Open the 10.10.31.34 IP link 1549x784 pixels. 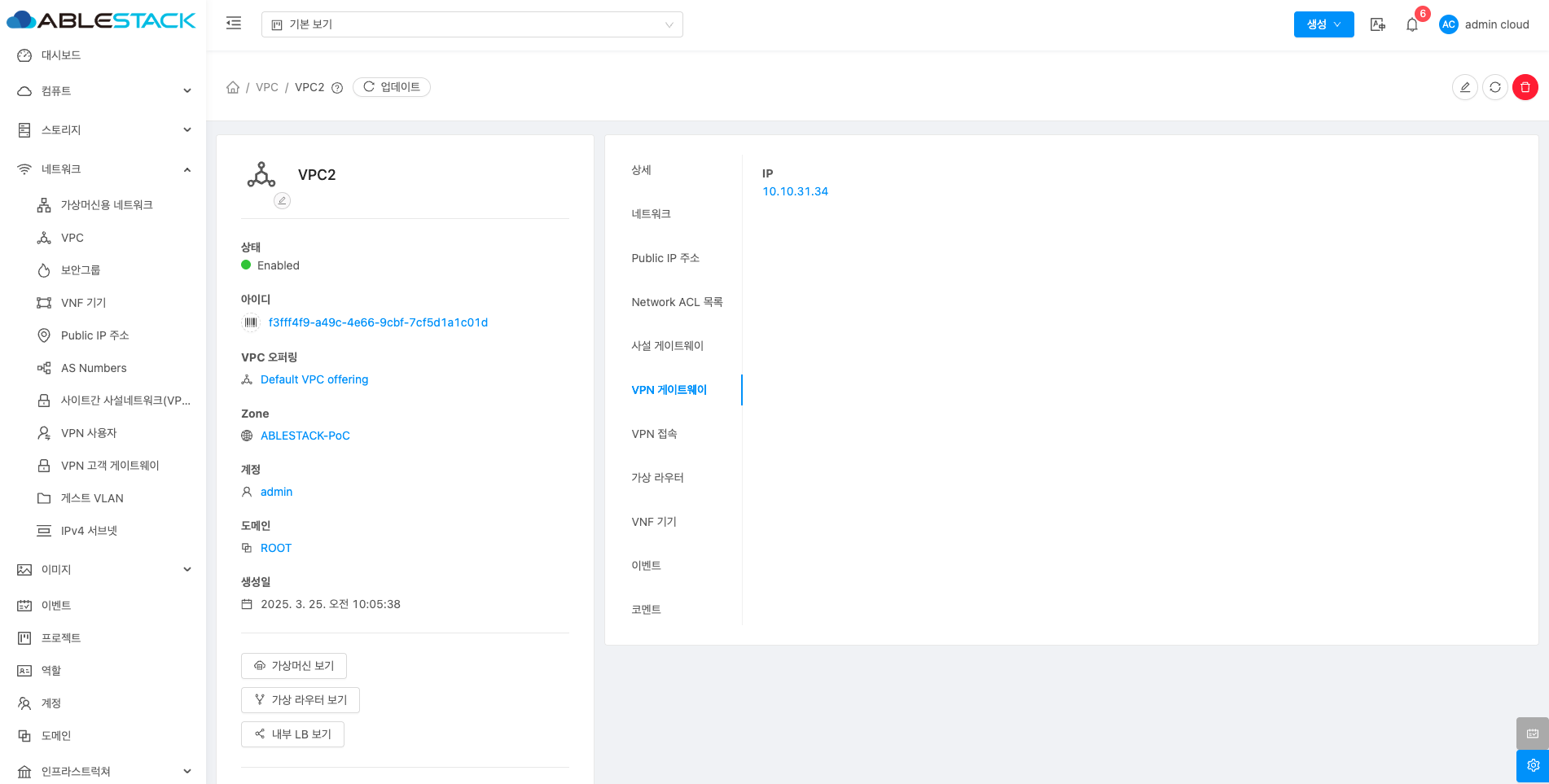coord(795,191)
